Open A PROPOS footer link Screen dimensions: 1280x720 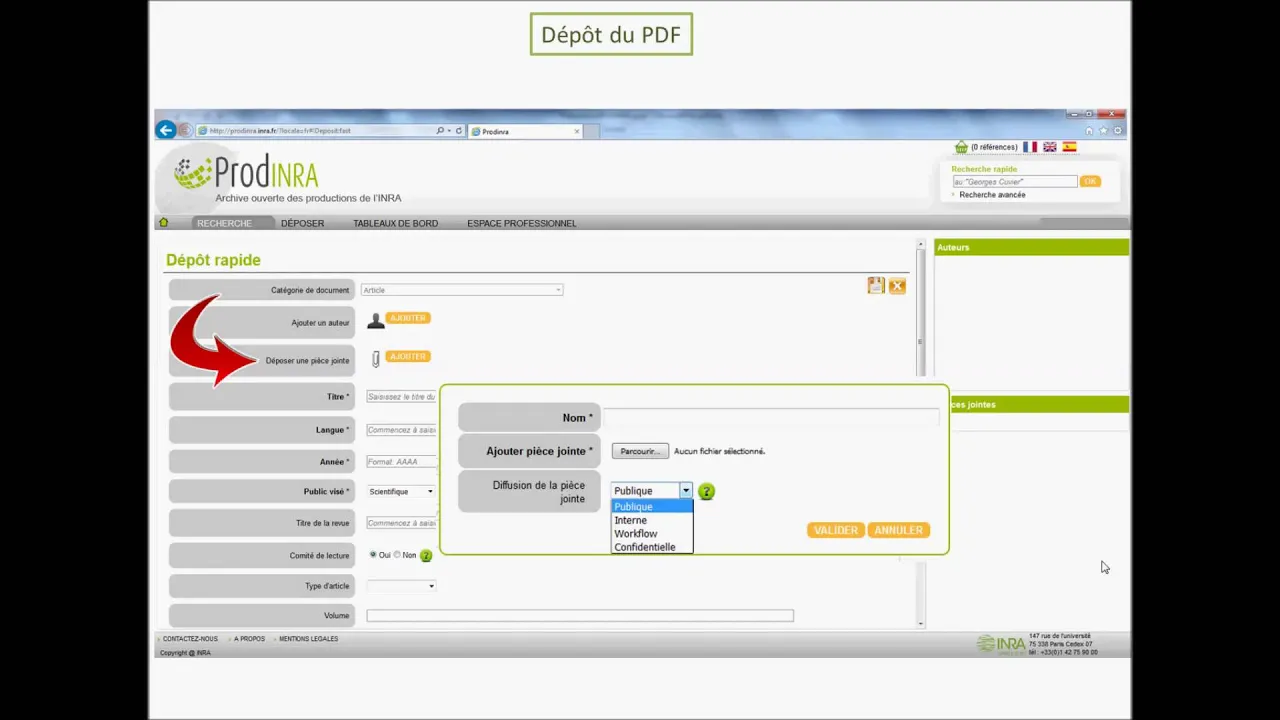point(249,639)
